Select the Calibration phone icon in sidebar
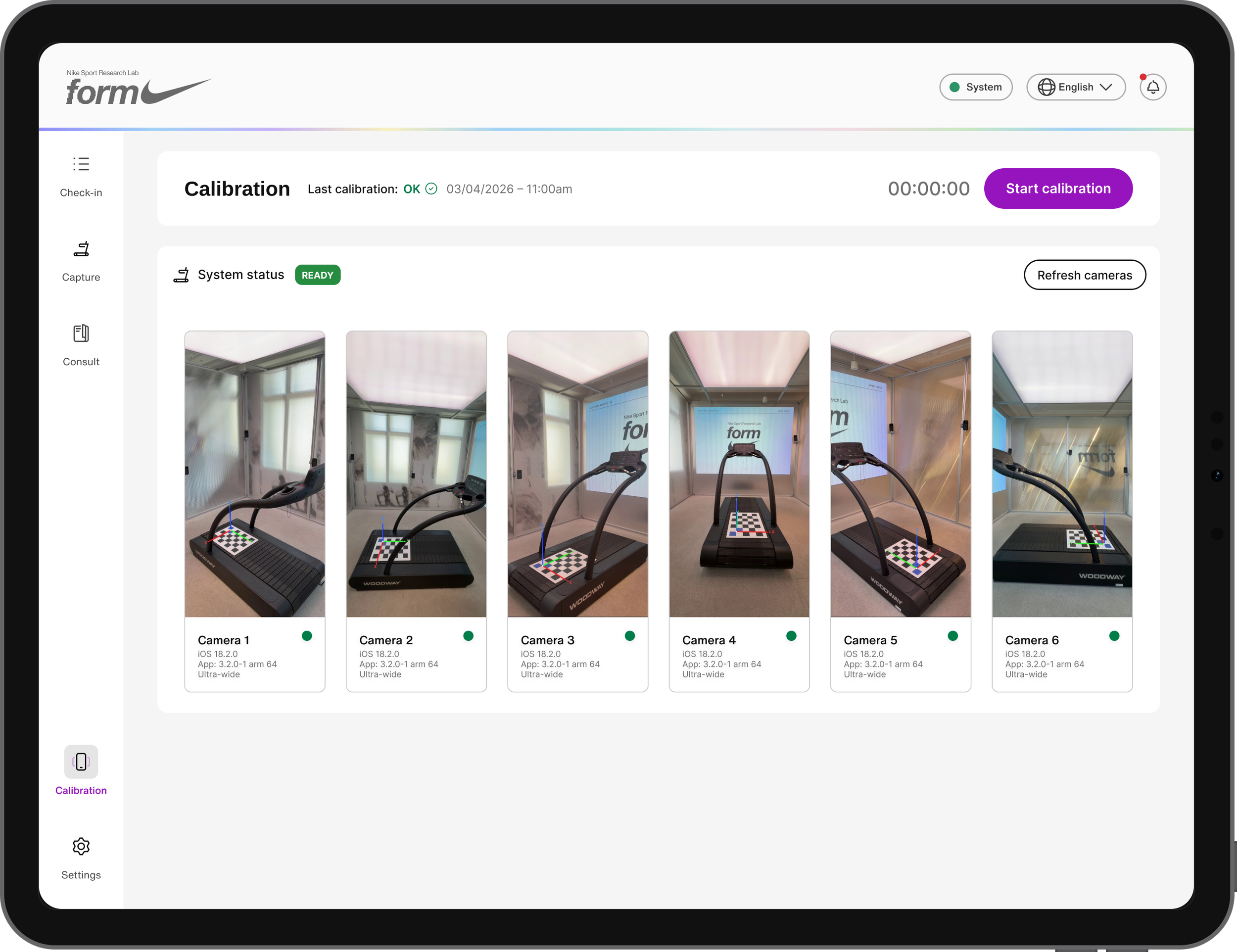1237x952 pixels. (x=81, y=762)
